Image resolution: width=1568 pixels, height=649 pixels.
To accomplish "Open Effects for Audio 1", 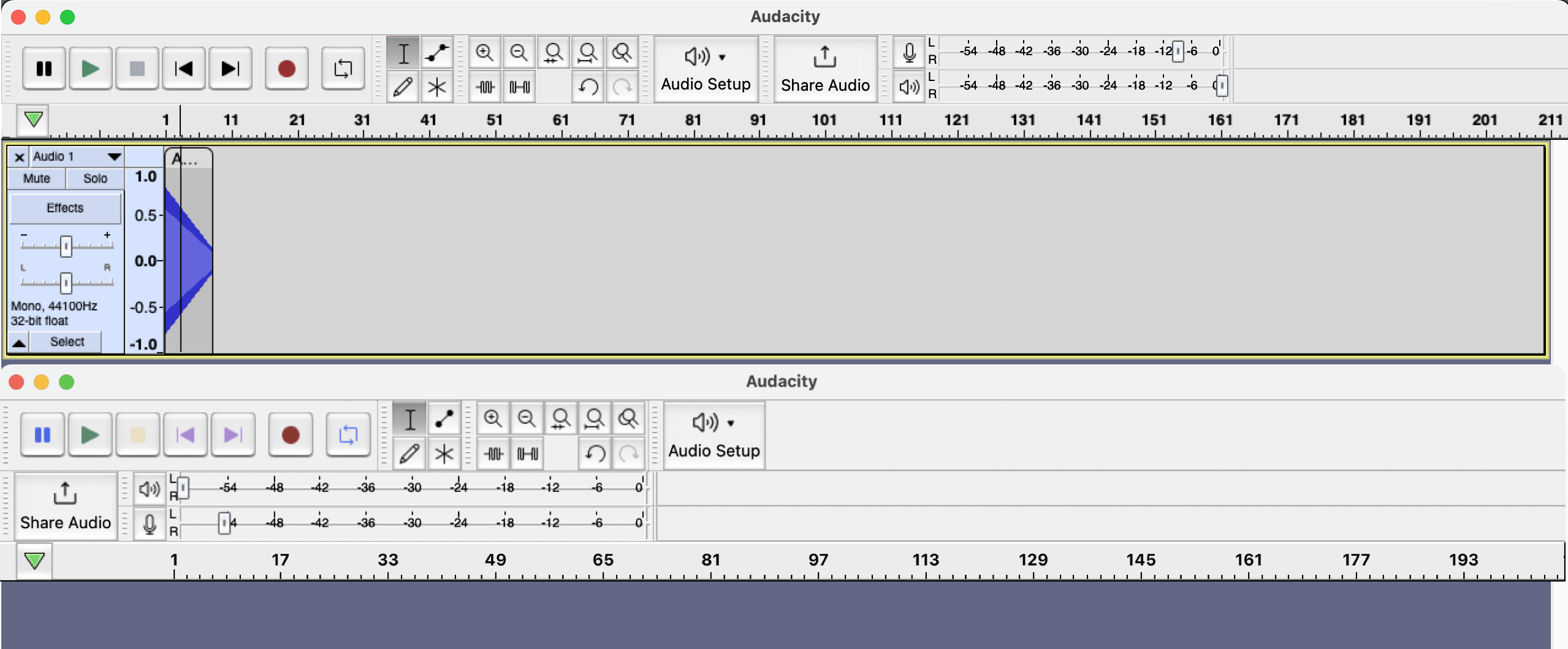I will (x=65, y=208).
